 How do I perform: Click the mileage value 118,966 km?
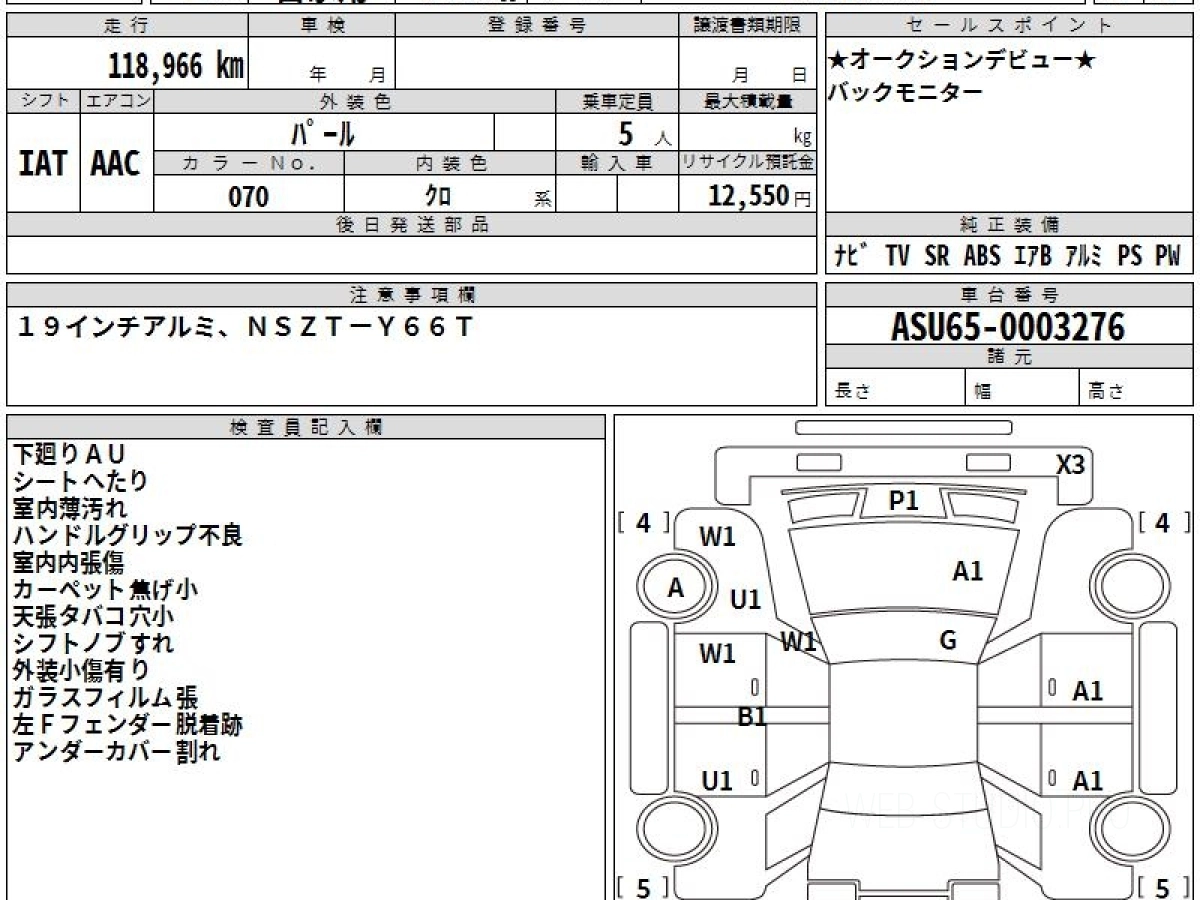[176, 66]
